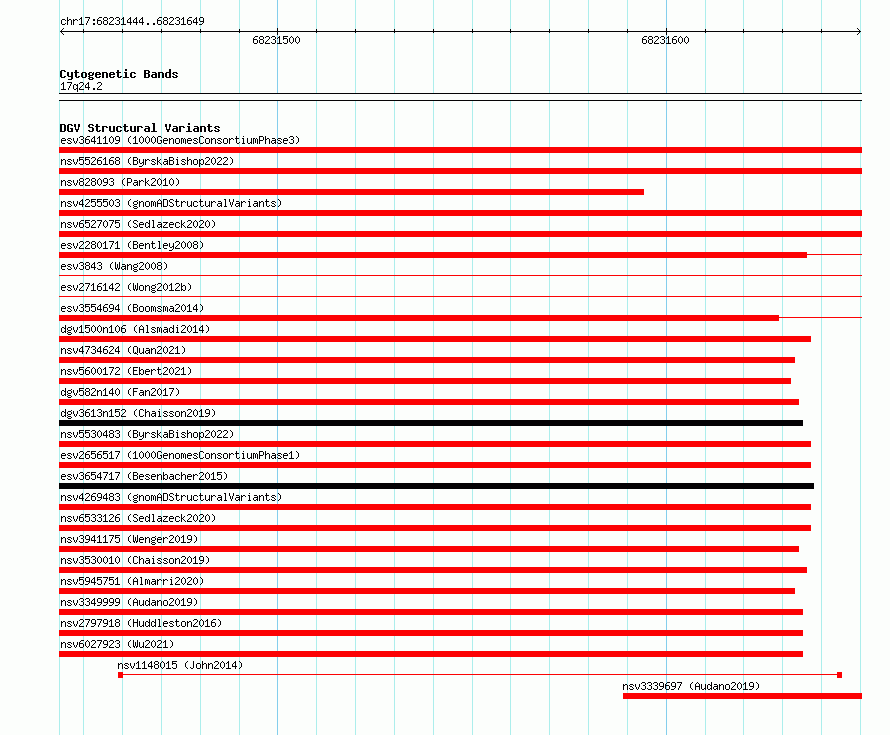Open the DGV Structural Variants track title
This screenshot has height=735, width=890.
(140, 128)
